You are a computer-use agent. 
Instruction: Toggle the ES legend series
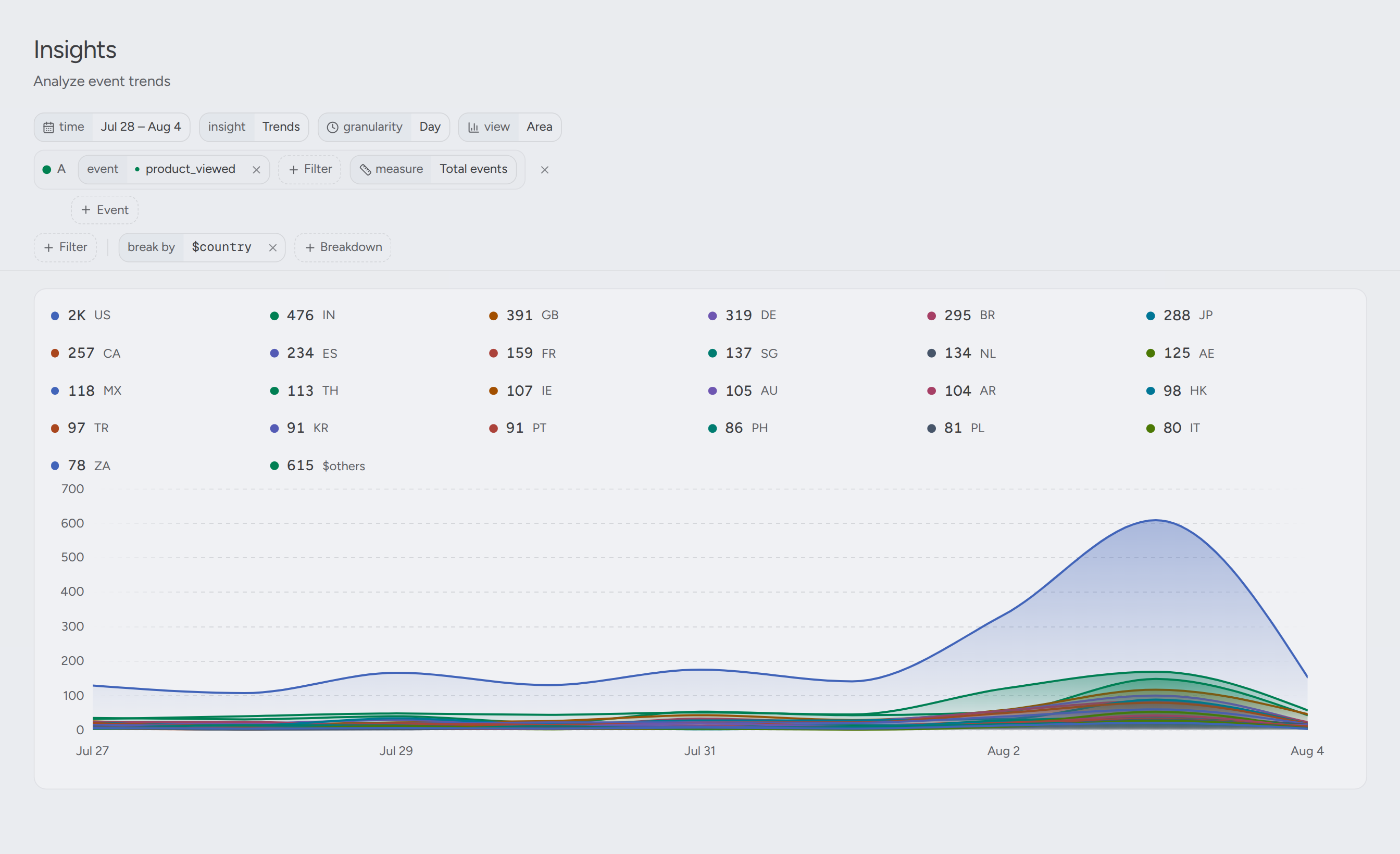[304, 354]
